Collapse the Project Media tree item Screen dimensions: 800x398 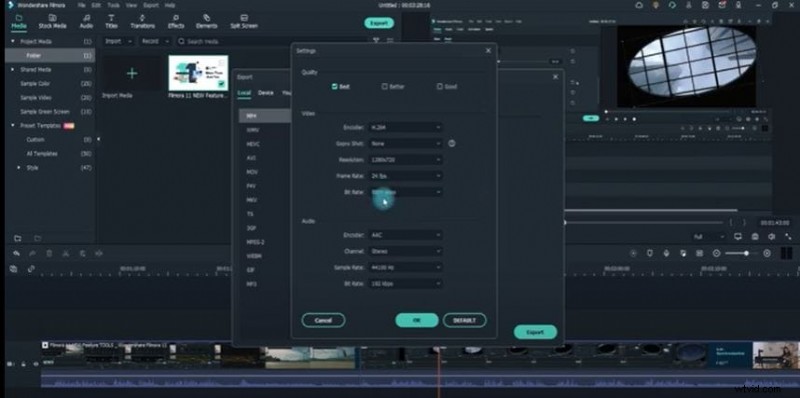tap(13, 41)
